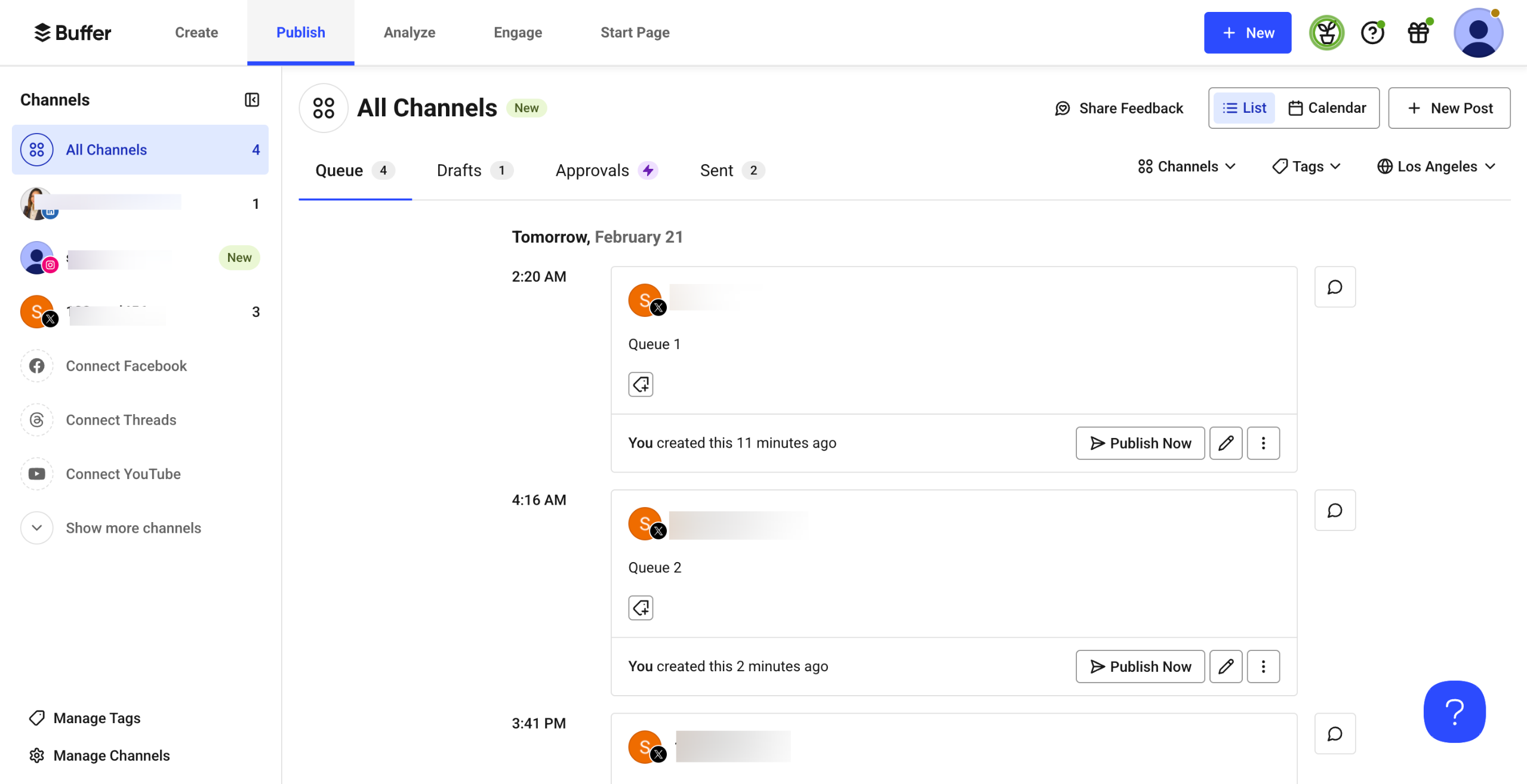This screenshot has height=784, width=1527.
Task: Click the New Post button
Action: coord(1449,108)
